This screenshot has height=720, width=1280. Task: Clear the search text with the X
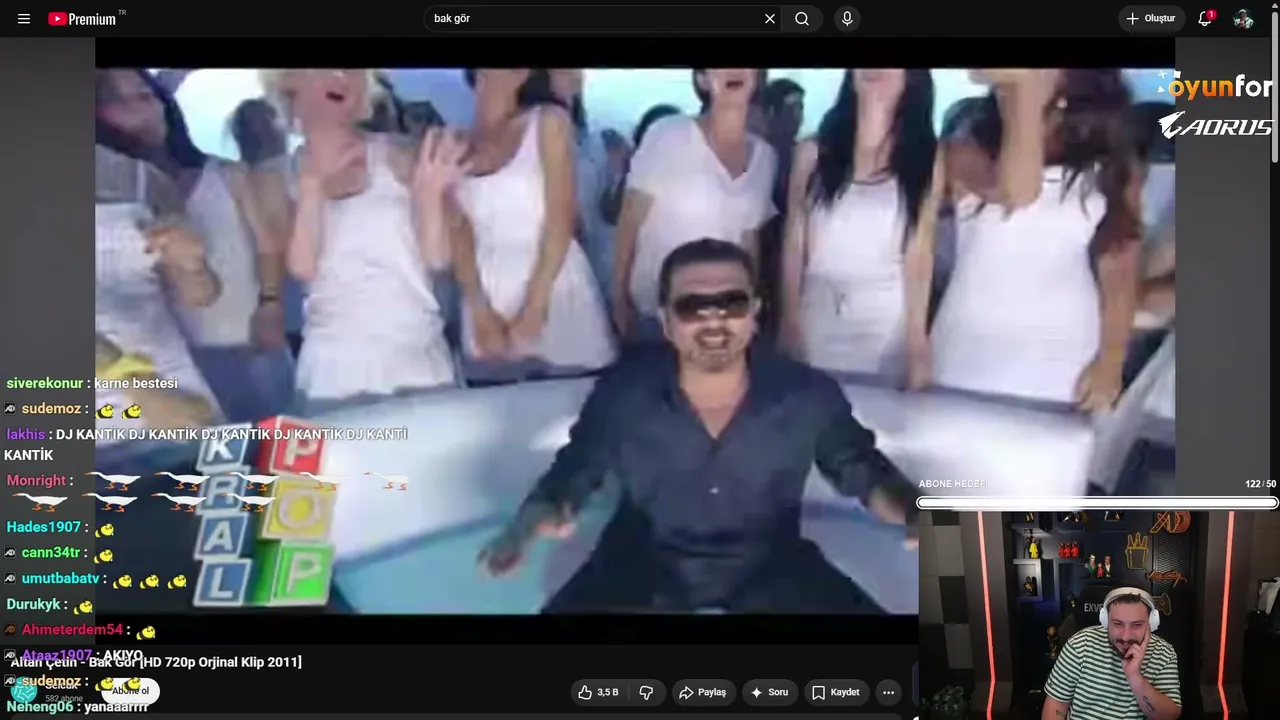(x=770, y=19)
